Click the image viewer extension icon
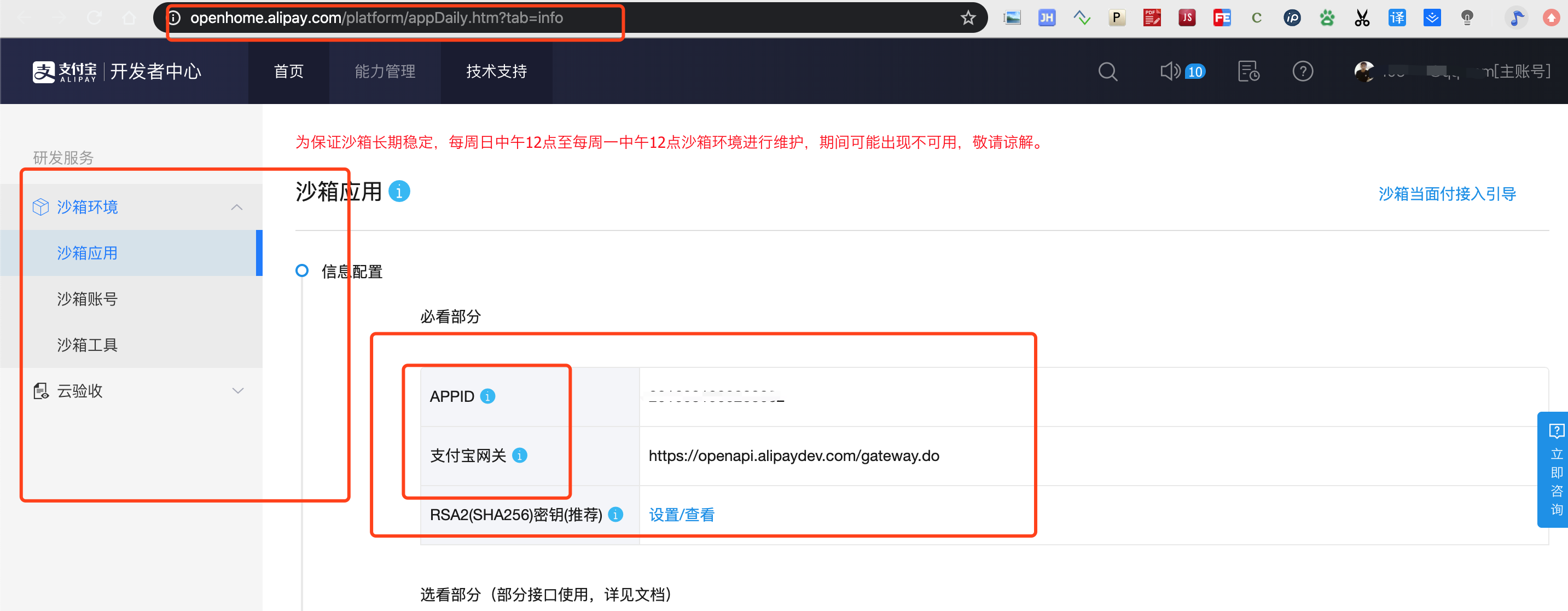The height and width of the screenshot is (611, 1568). 1012,18
